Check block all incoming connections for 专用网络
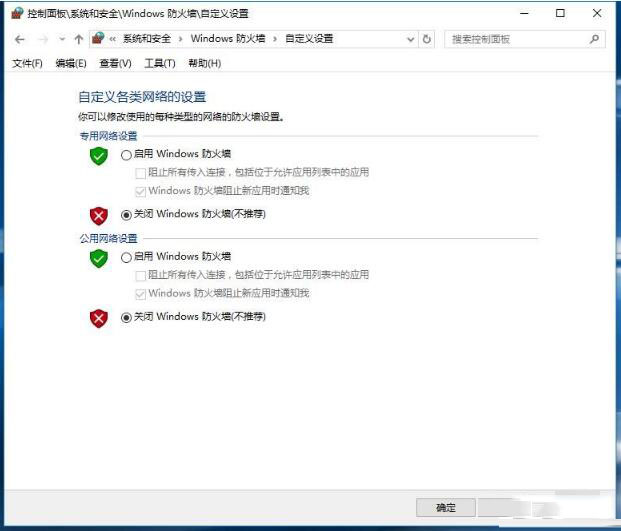Image resolution: width=621 pixels, height=531 pixels. pos(140,173)
